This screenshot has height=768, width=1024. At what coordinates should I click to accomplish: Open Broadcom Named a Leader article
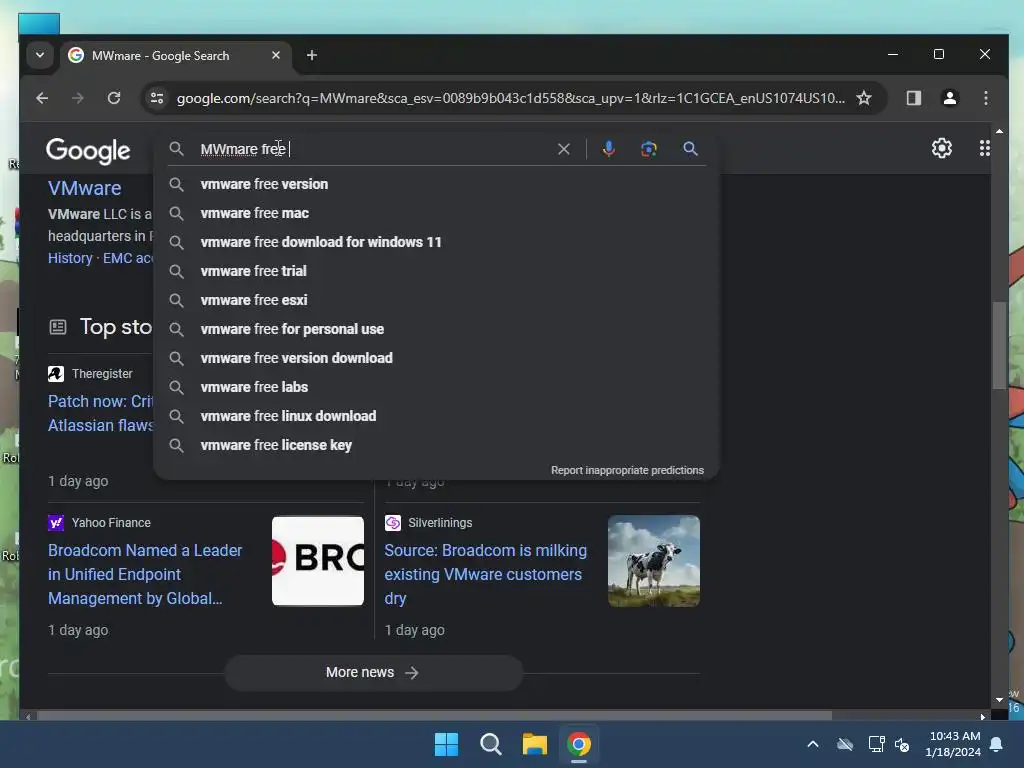pyautogui.click(x=145, y=574)
